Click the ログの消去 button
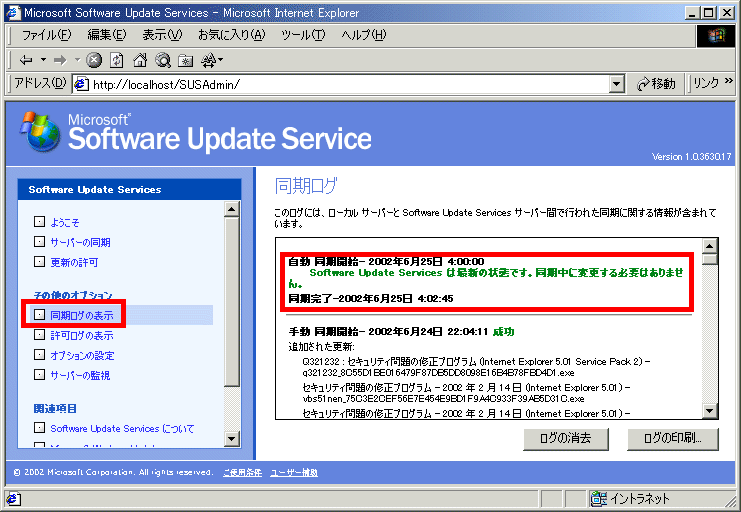This screenshot has height=512, width=741. 566,439
